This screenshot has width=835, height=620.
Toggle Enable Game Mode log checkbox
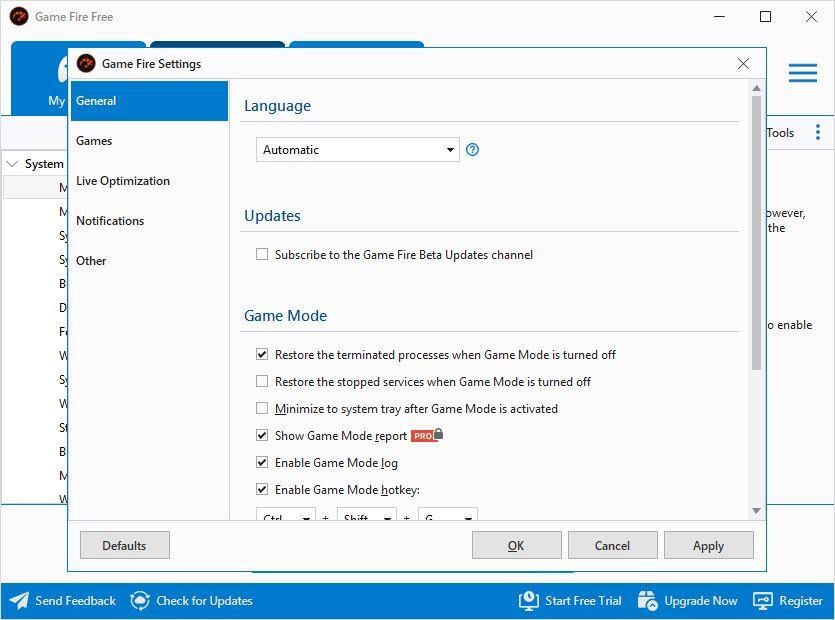[262, 462]
